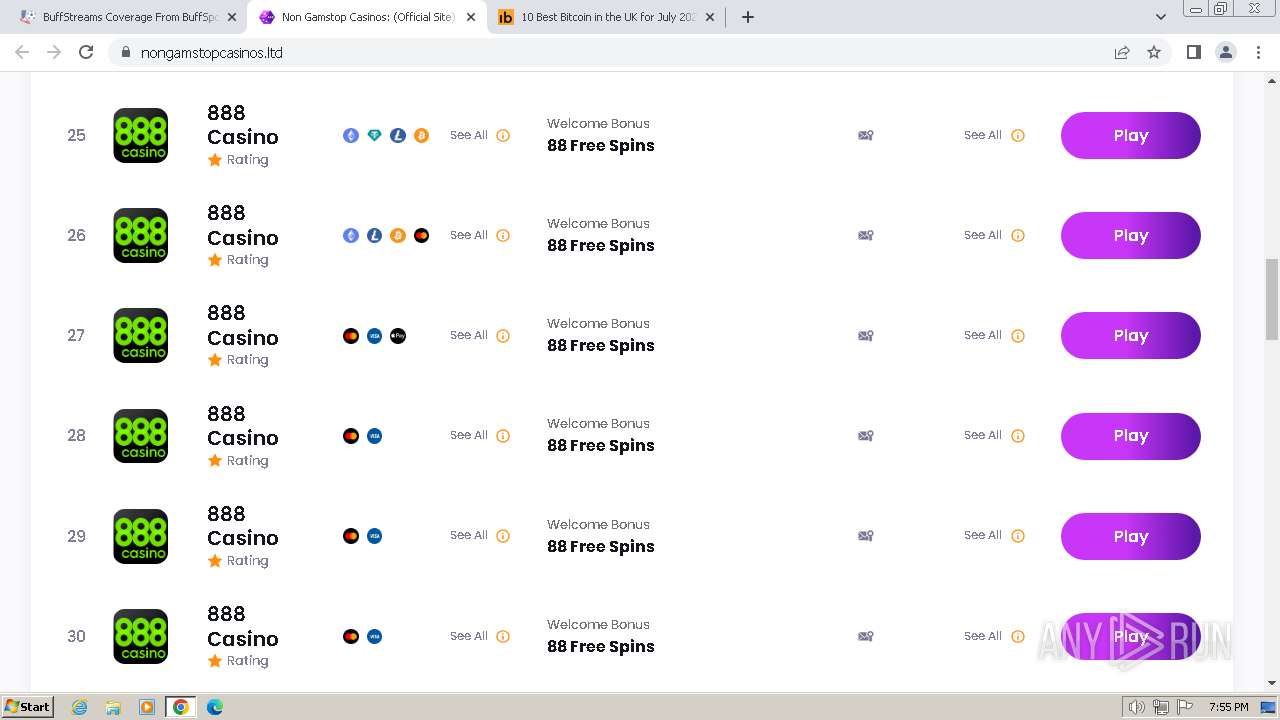The height and width of the screenshot is (720, 1280).
Task: Open the browser side panel
Action: click(1193, 52)
